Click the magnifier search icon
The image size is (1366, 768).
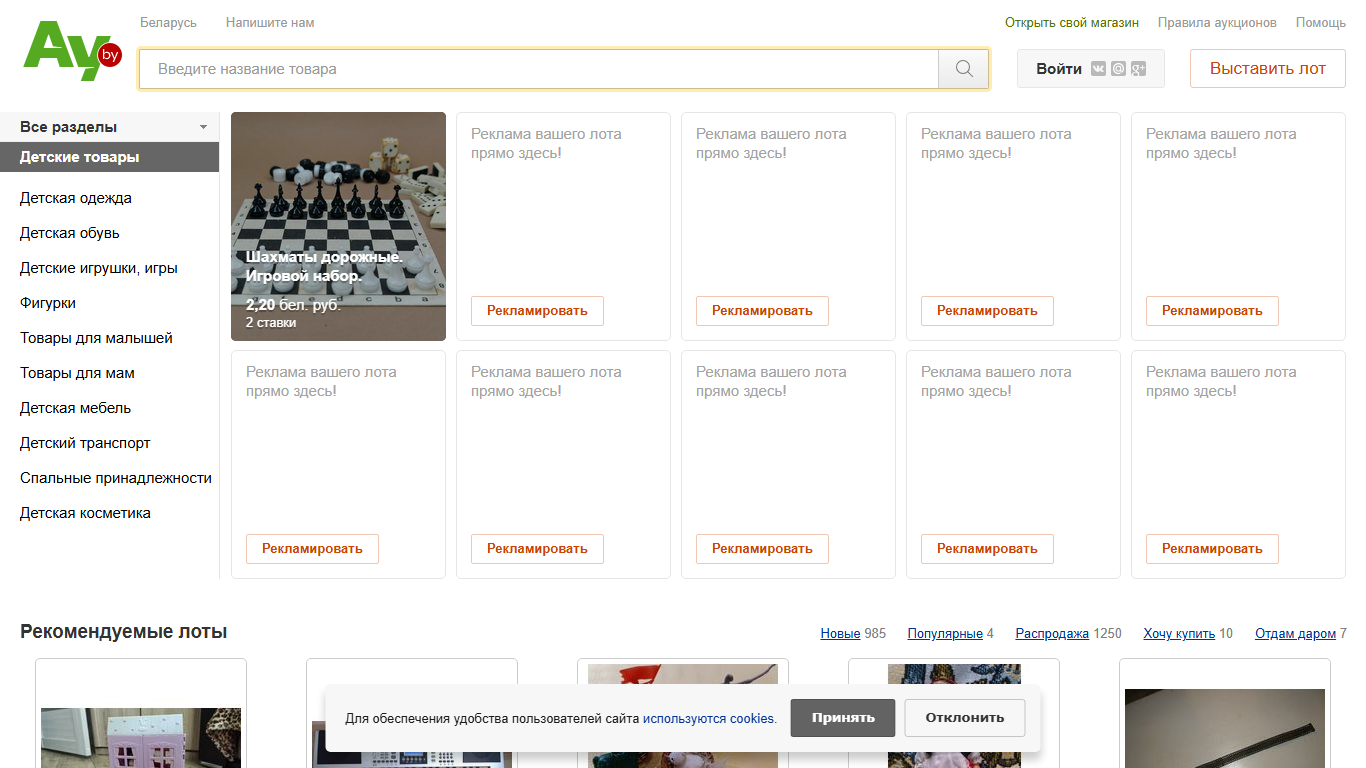point(964,69)
